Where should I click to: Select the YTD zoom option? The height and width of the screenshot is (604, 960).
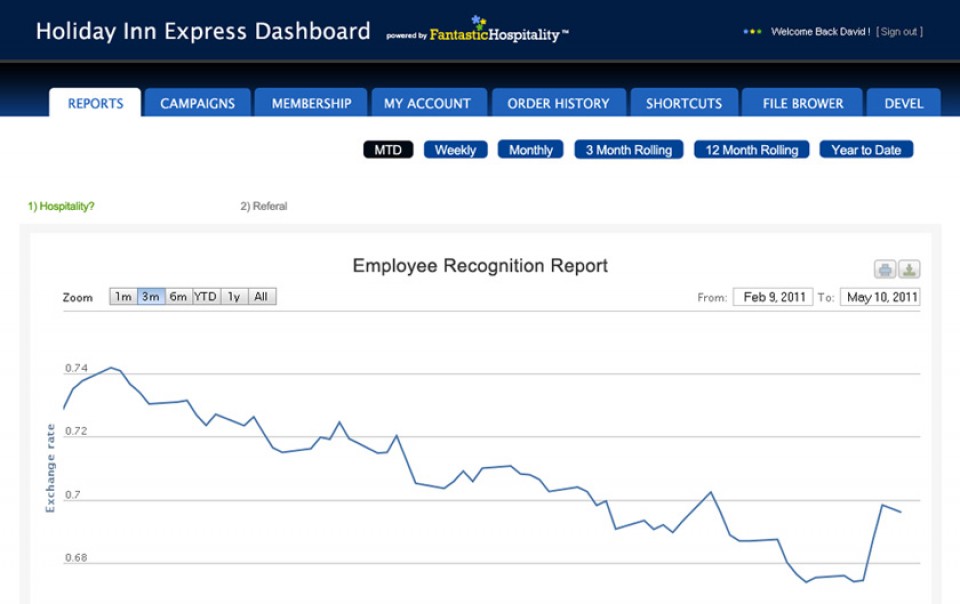205,297
